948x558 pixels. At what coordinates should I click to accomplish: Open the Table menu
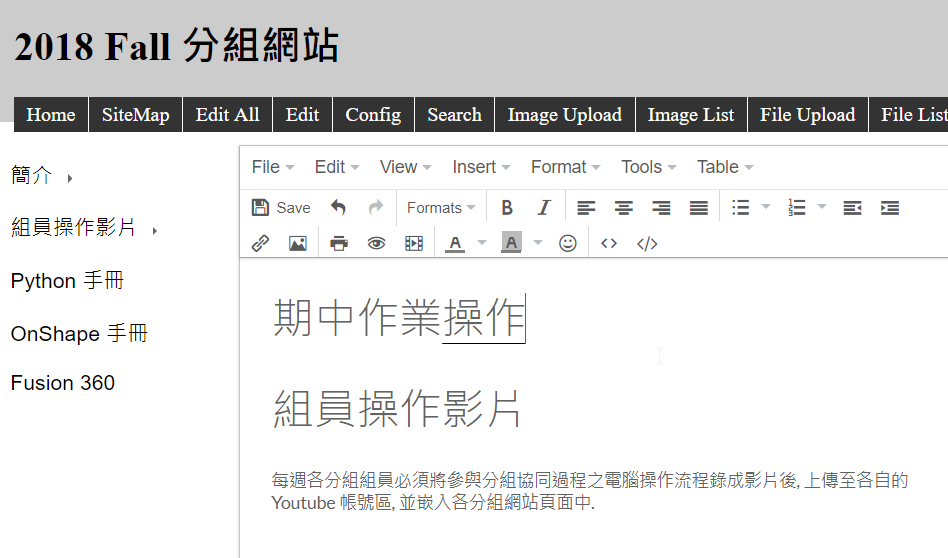(x=725, y=167)
